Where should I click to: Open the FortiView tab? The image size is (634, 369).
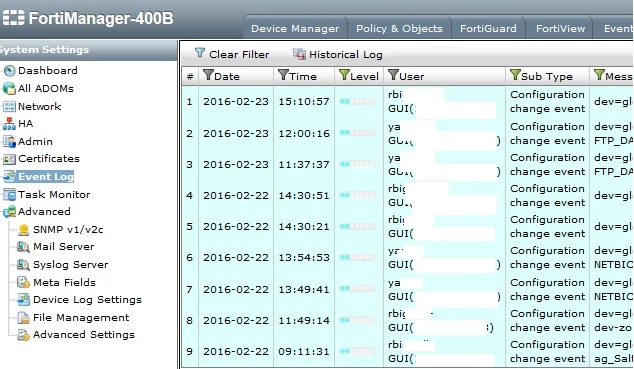(560, 28)
